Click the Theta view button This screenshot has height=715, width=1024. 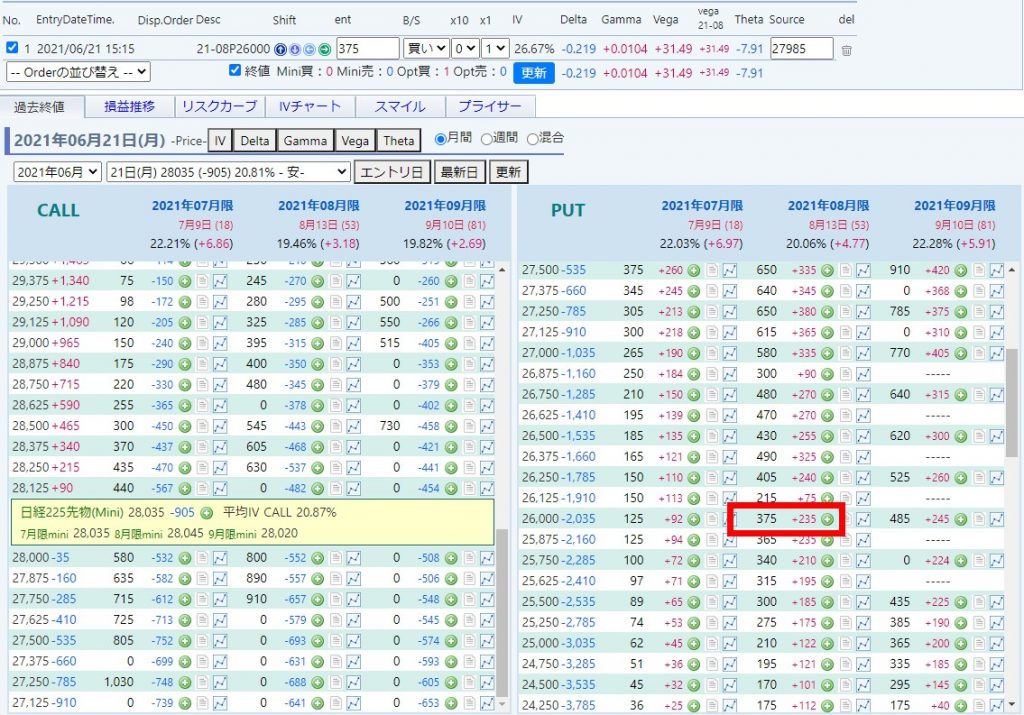coord(398,141)
